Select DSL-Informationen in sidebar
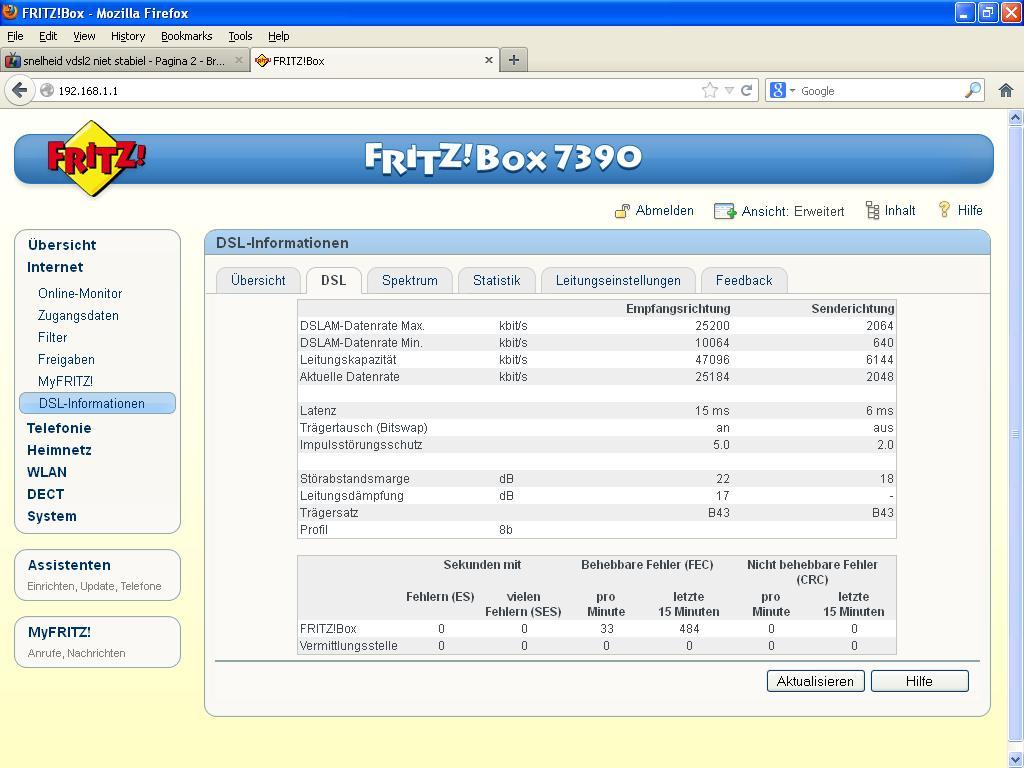 (97, 403)
